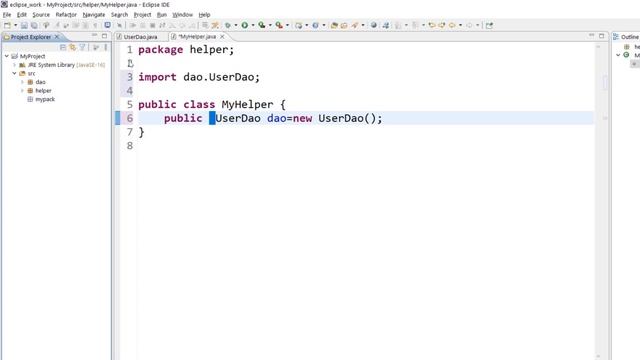Maximize the Project Explorer panel
640x360 pixels.
(x=104, y=36)
